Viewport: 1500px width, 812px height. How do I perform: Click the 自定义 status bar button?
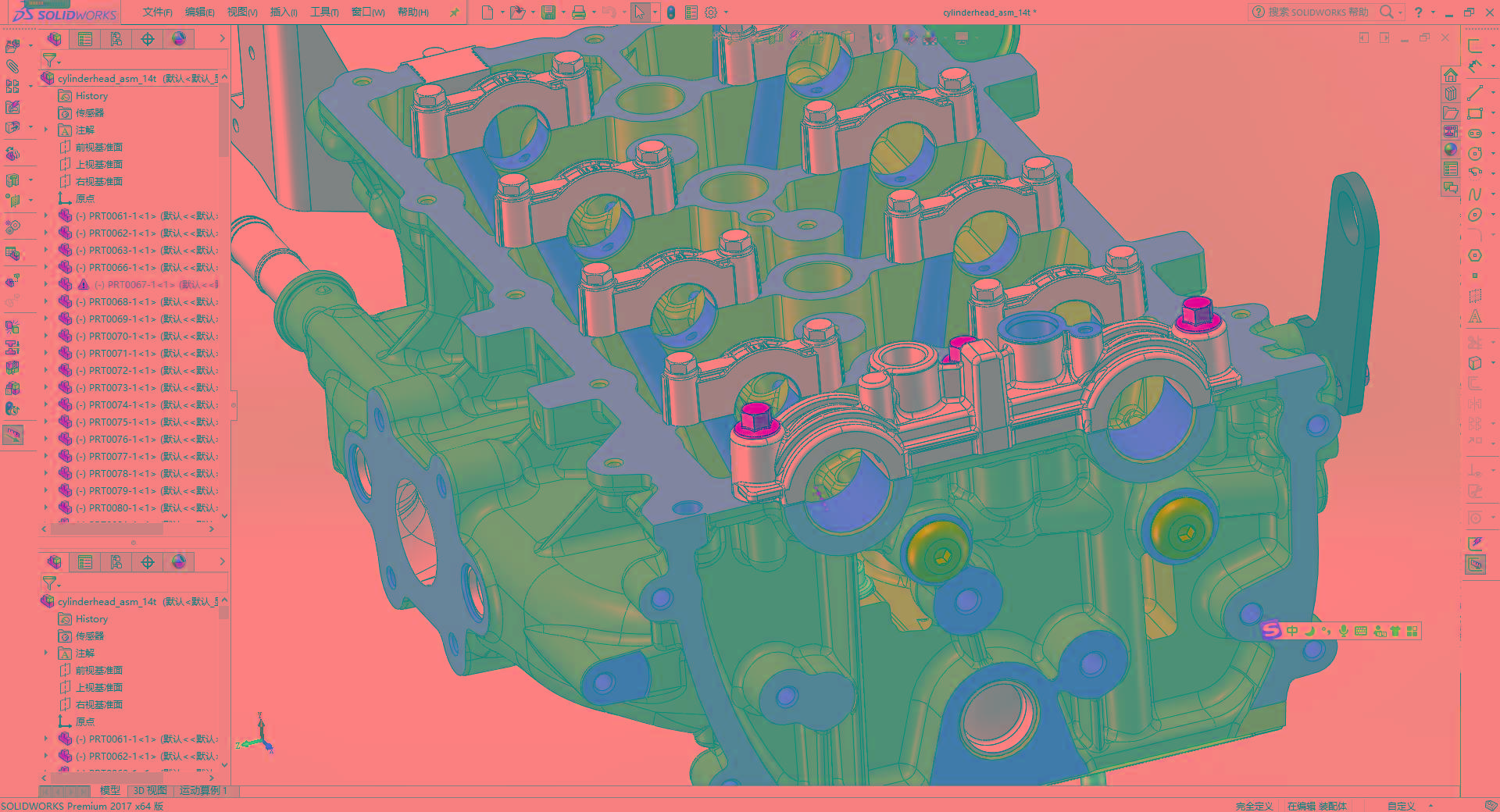[1402, 806]
